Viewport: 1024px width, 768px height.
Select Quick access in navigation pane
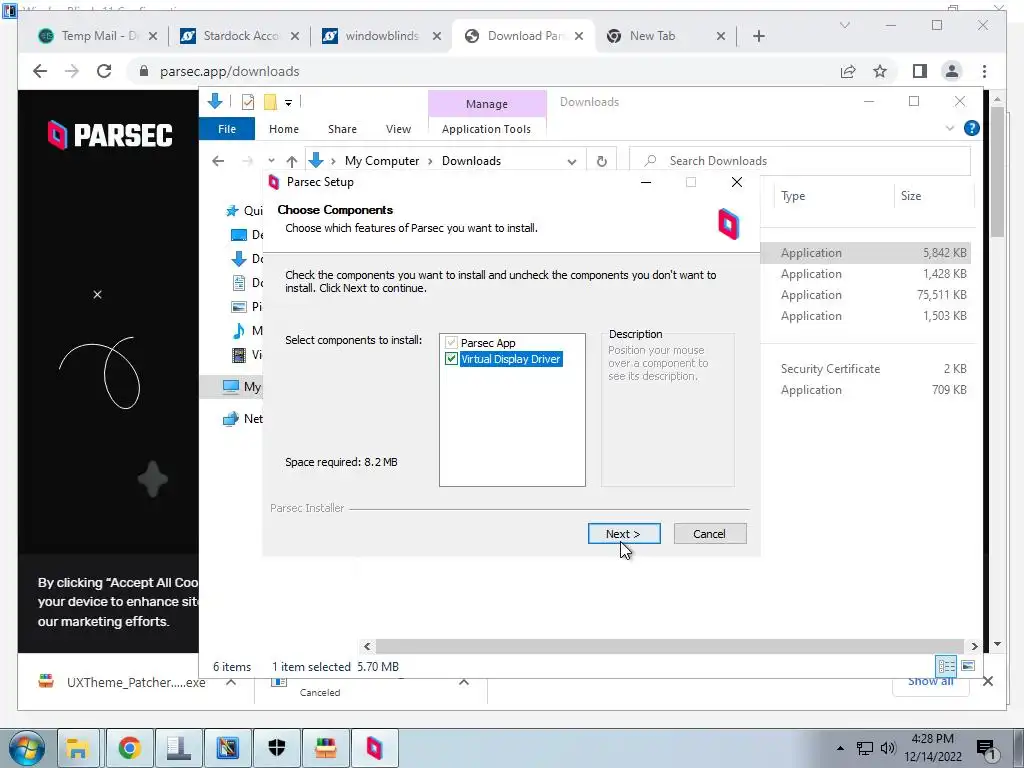click(244, 210)
